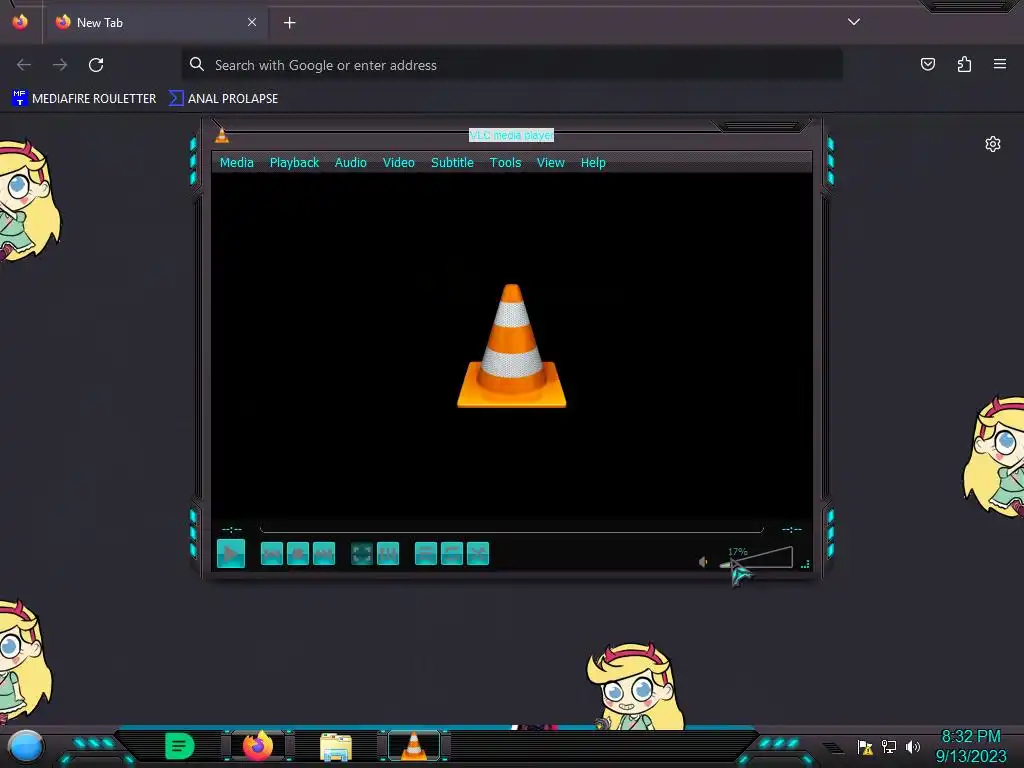This screenshot has width=1024, height=768.
Task: Click the VLC window resize grip
Action: (805, 564)
